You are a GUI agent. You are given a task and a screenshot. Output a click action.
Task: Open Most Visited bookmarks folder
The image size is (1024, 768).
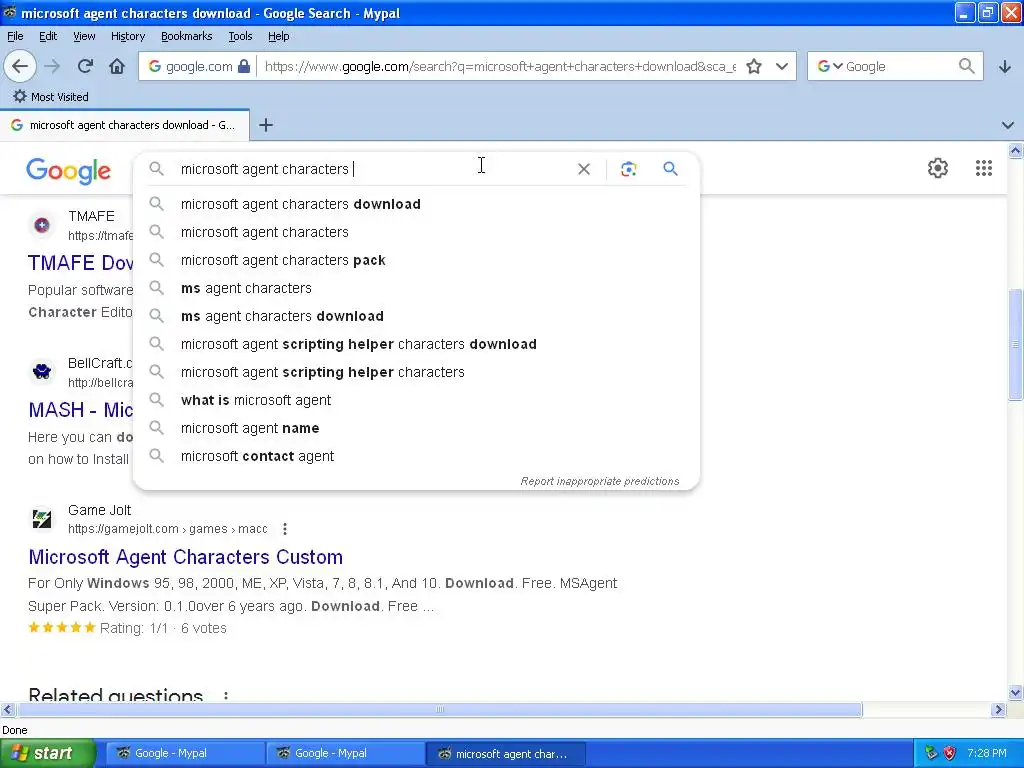coord(51,97)
